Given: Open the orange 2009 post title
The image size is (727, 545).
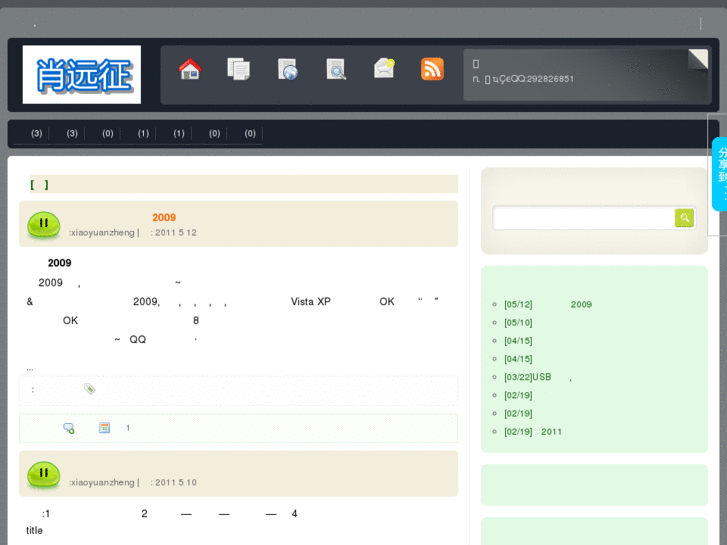Looking at the screenshot, I should [164, 218].
